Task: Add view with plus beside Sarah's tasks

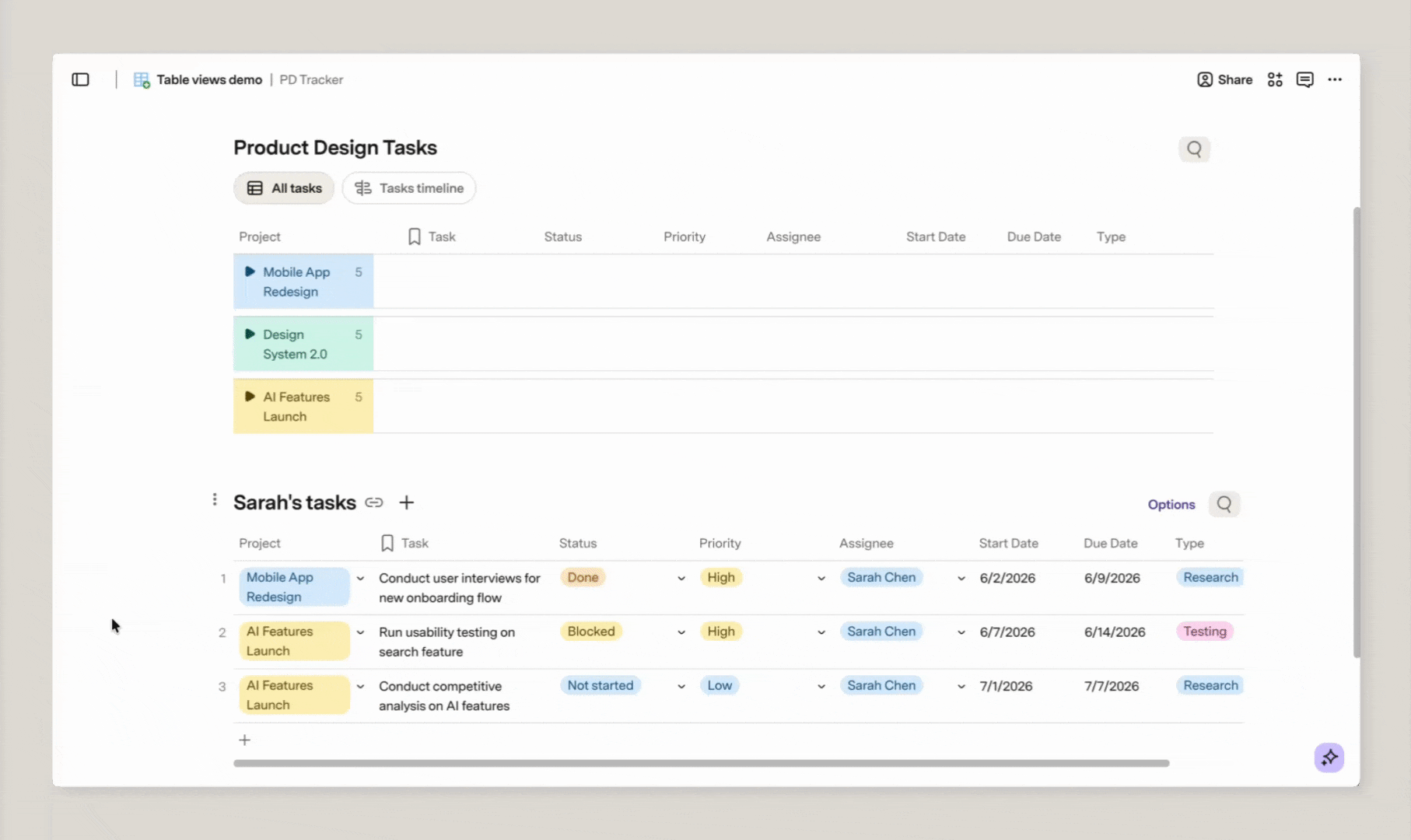Action: point(406,502)
